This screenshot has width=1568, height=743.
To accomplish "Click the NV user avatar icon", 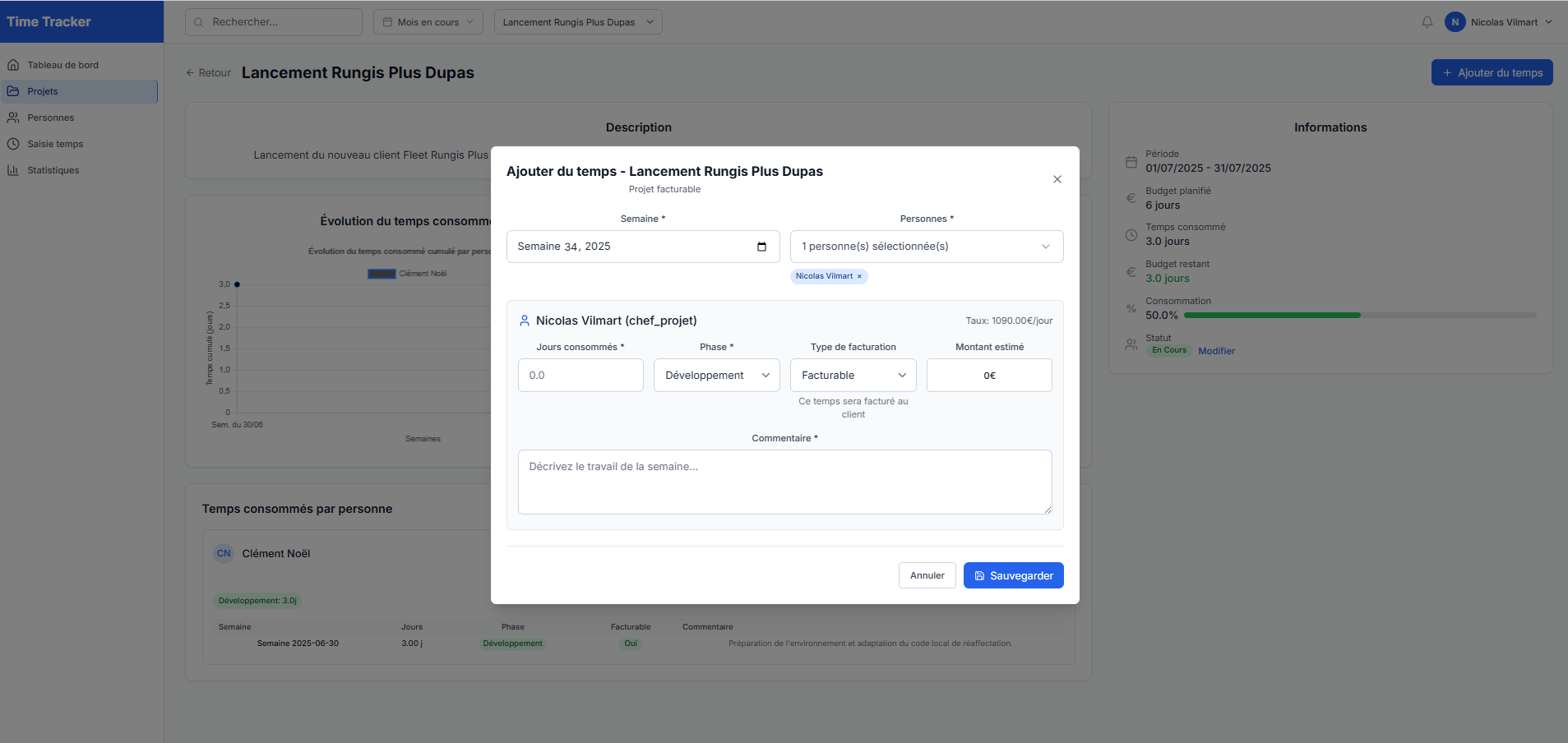I will pos(1455,22).
